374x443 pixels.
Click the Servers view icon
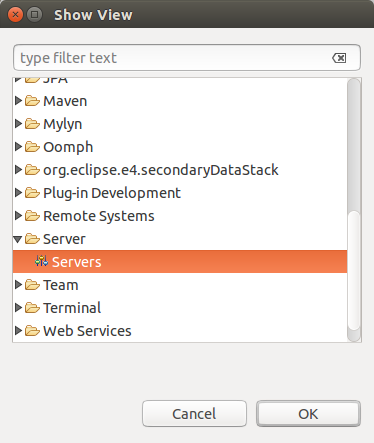[x=42, y=261]
